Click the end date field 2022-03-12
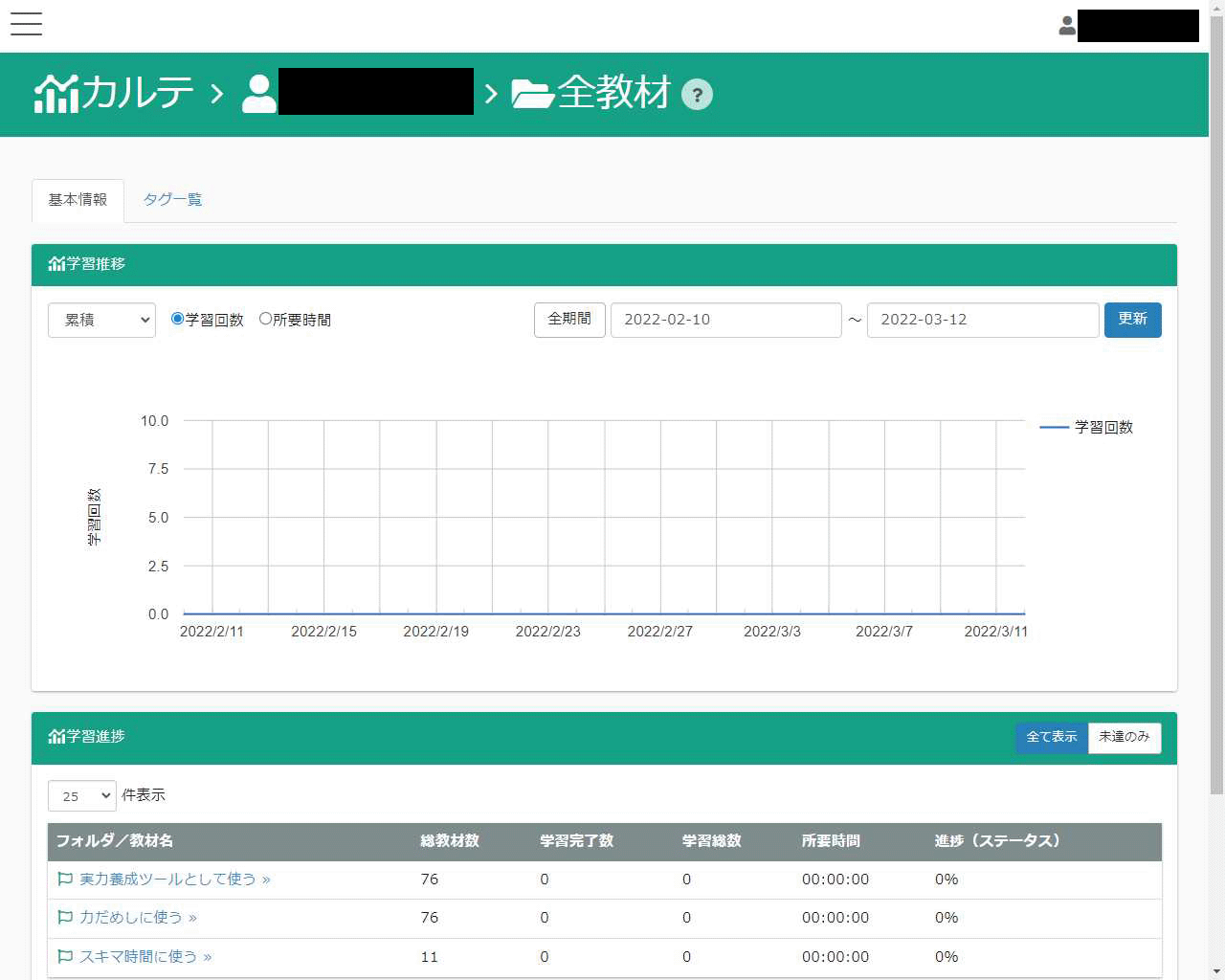1225x980 pixels. coord(983,320)
